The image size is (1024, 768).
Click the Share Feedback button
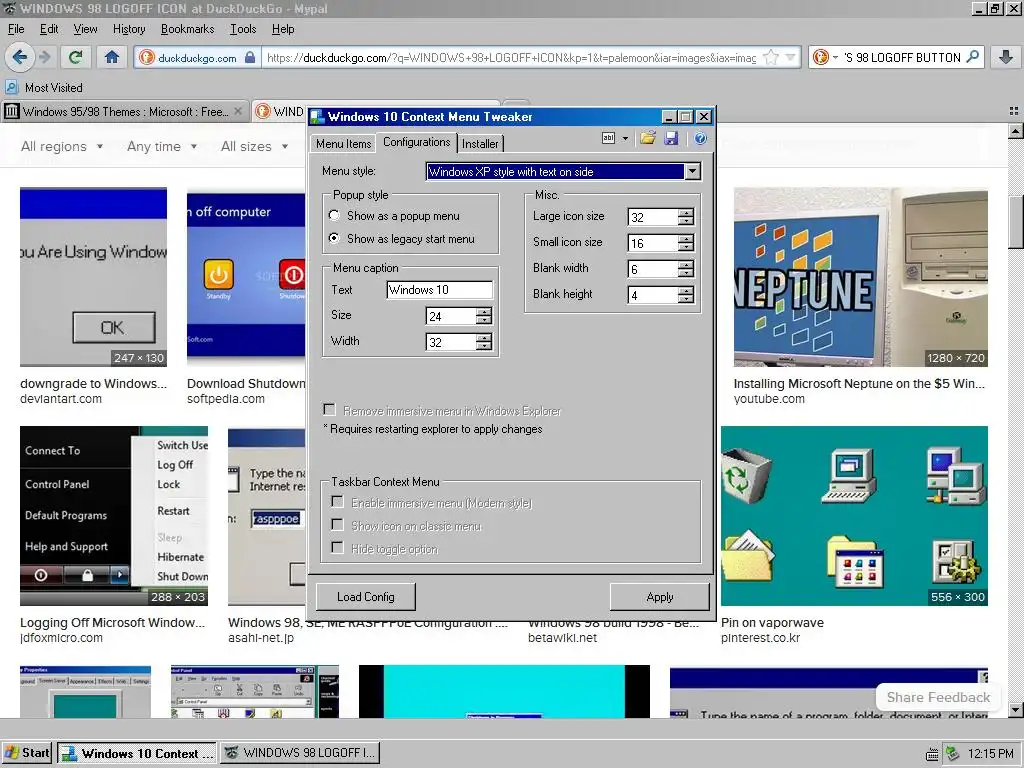938,697
